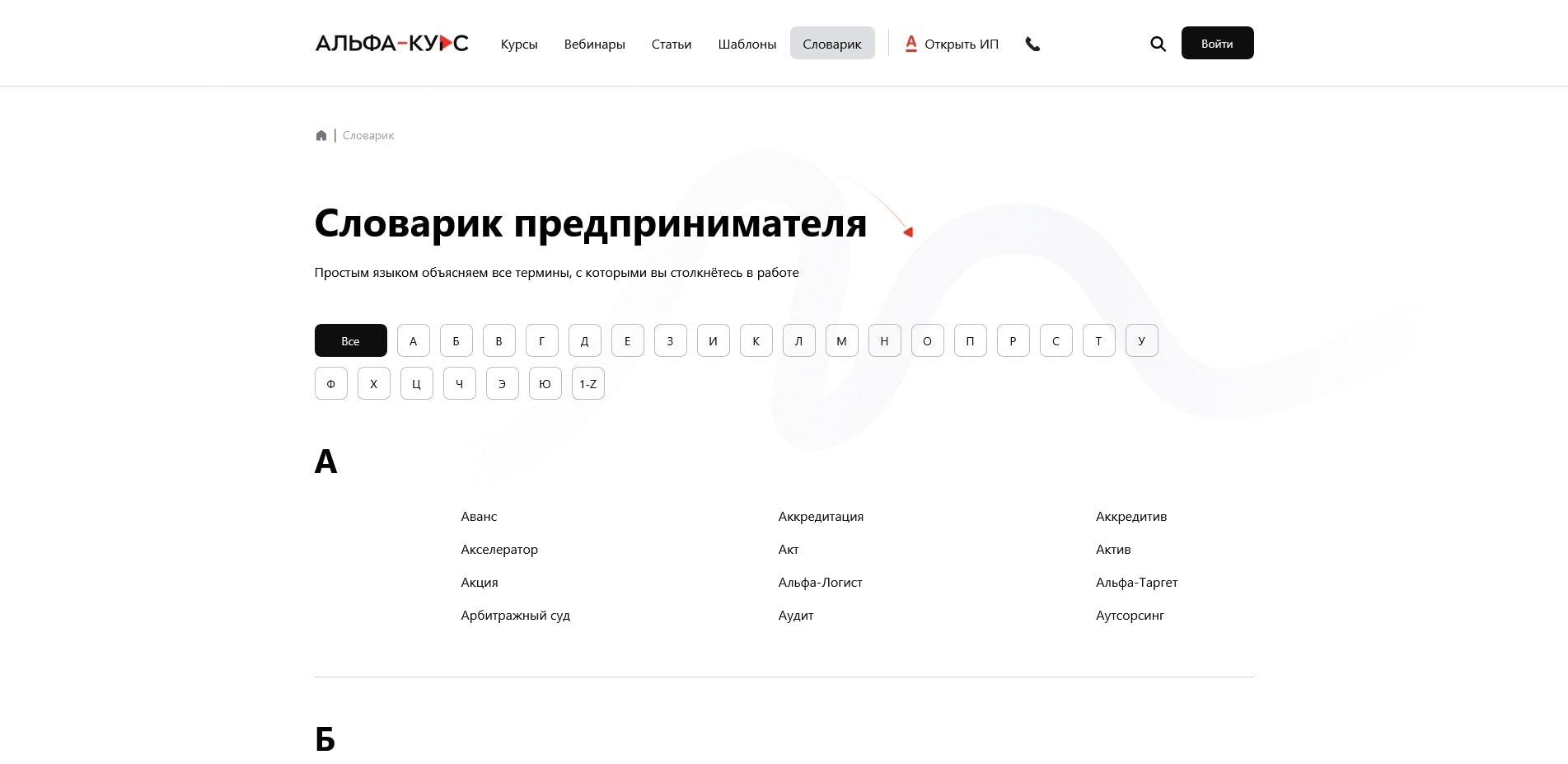Click the phone handset icon in the header
Screen dimensions: 1568x764
pos(1032,44)
